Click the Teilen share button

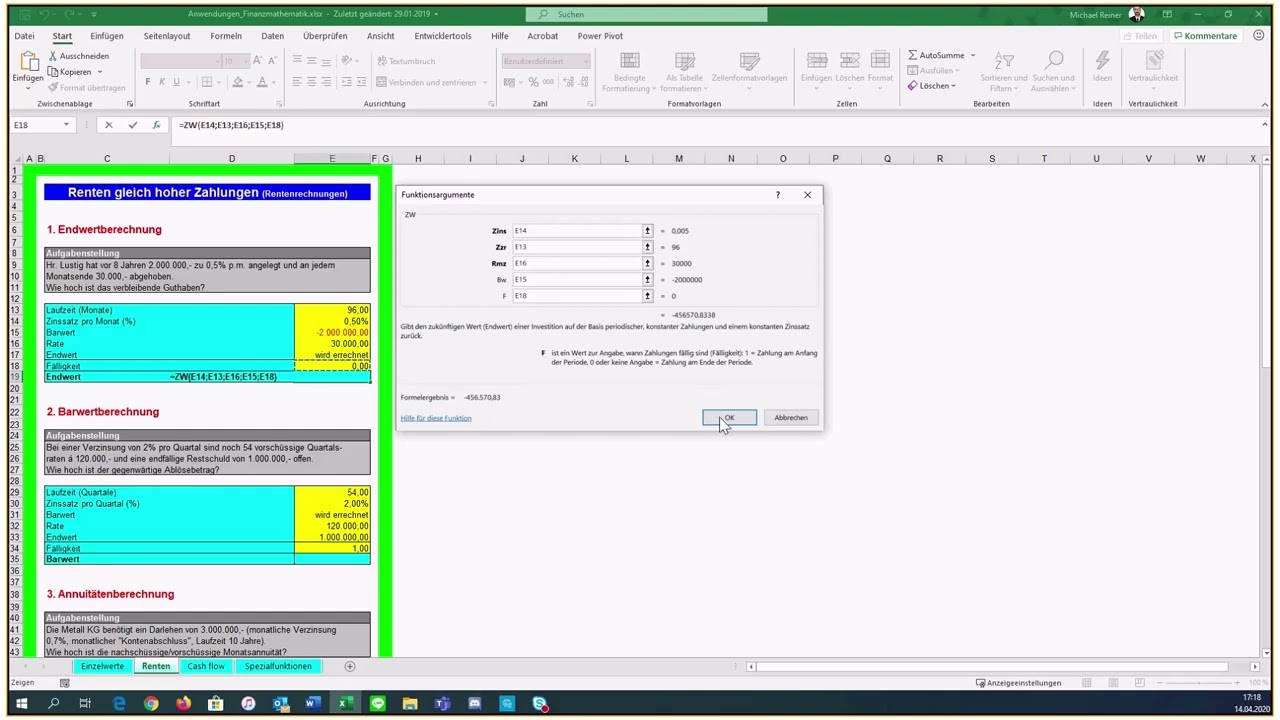click(1139, 36)
